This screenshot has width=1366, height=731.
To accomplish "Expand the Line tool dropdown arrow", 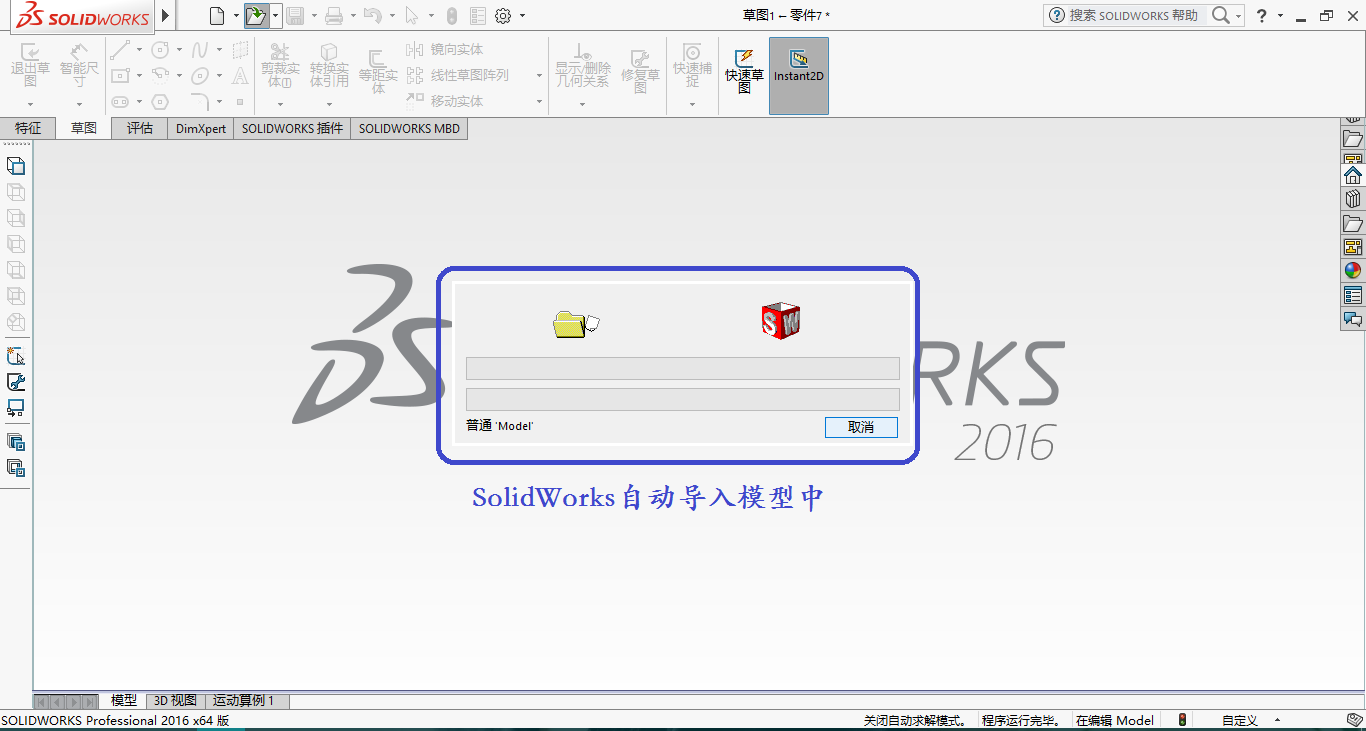I will pyautogui.click(x=140, y=49).
